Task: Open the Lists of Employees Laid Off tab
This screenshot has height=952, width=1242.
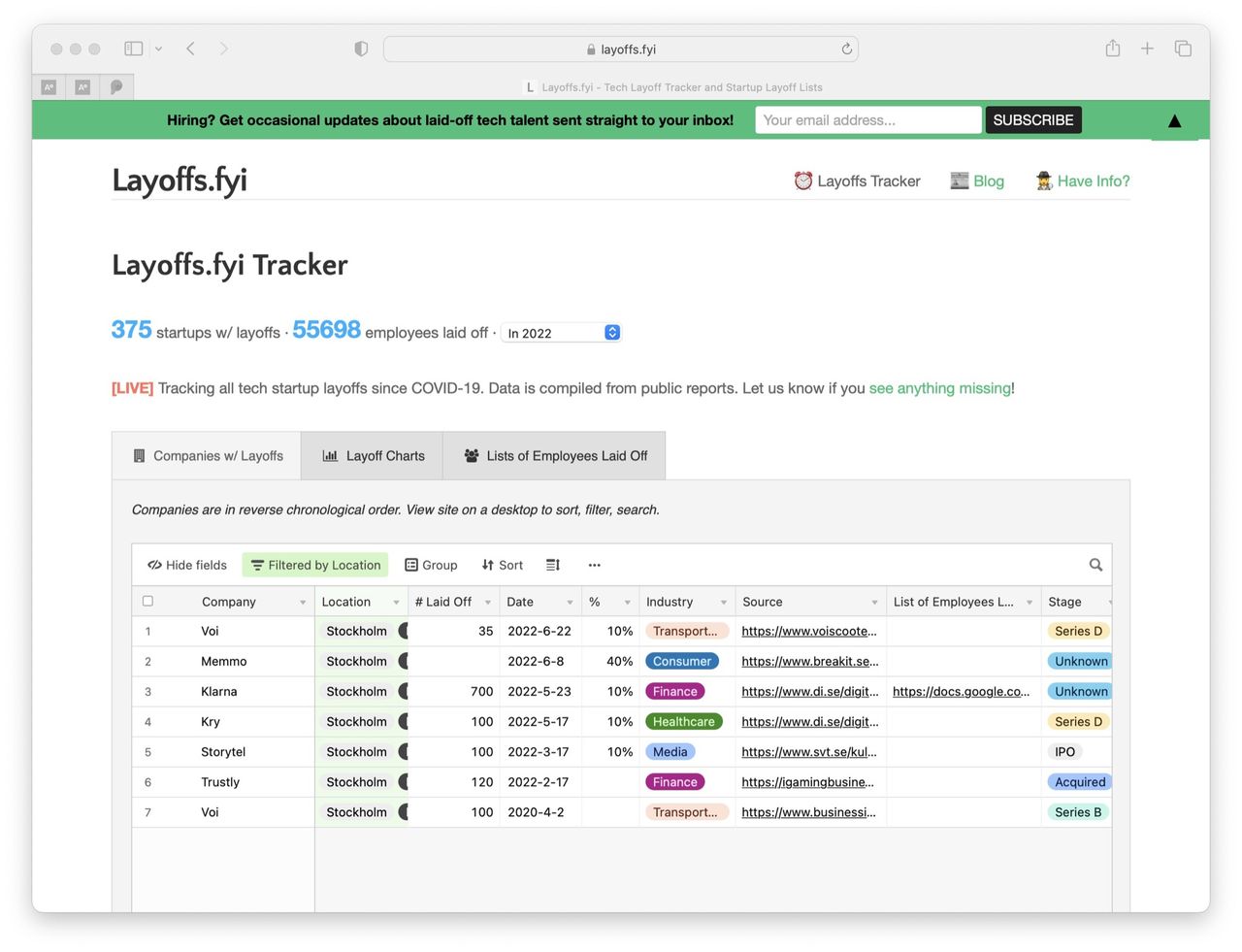Action: pos(554,455)
